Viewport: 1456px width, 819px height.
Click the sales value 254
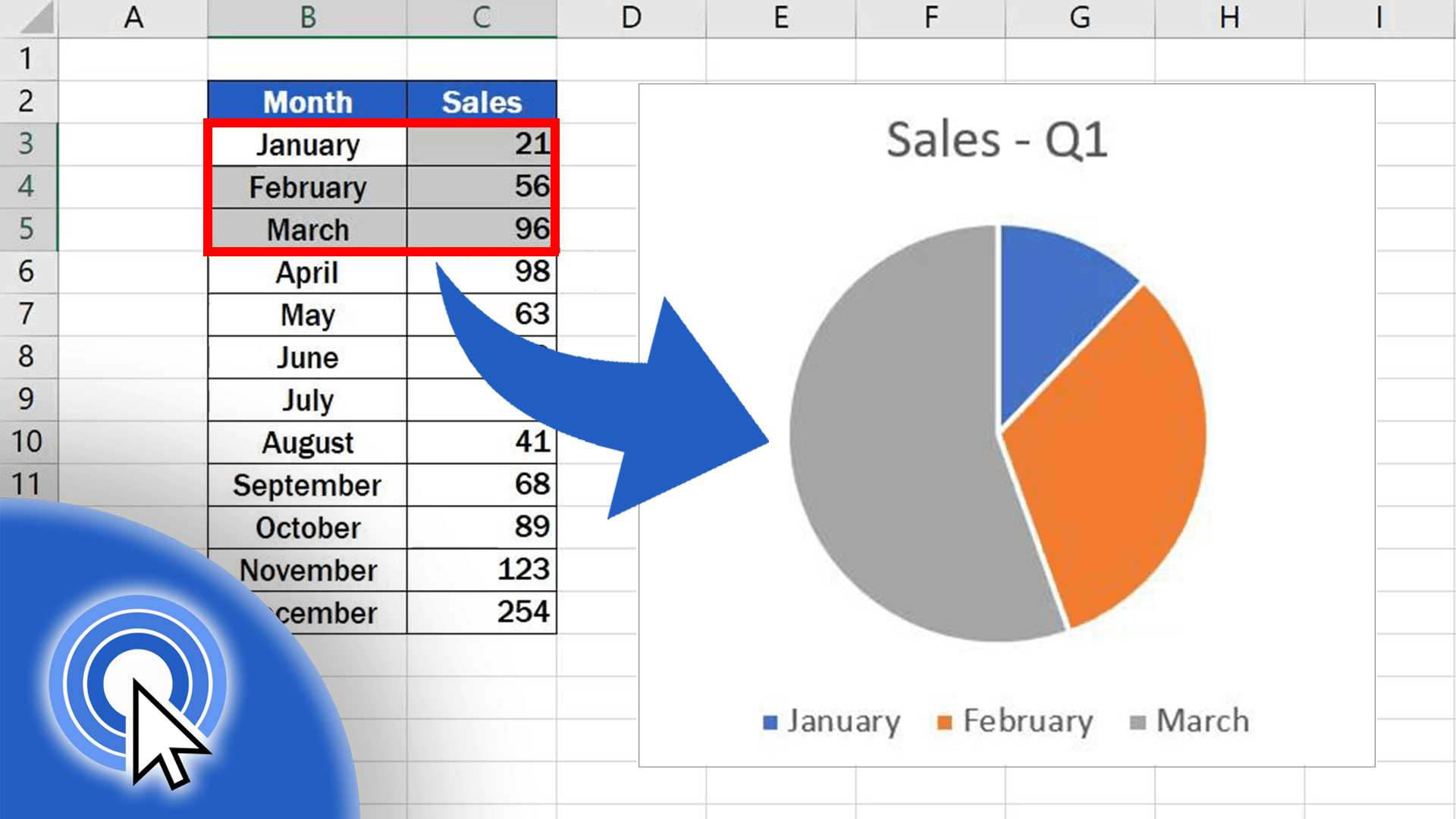(482, 612)
